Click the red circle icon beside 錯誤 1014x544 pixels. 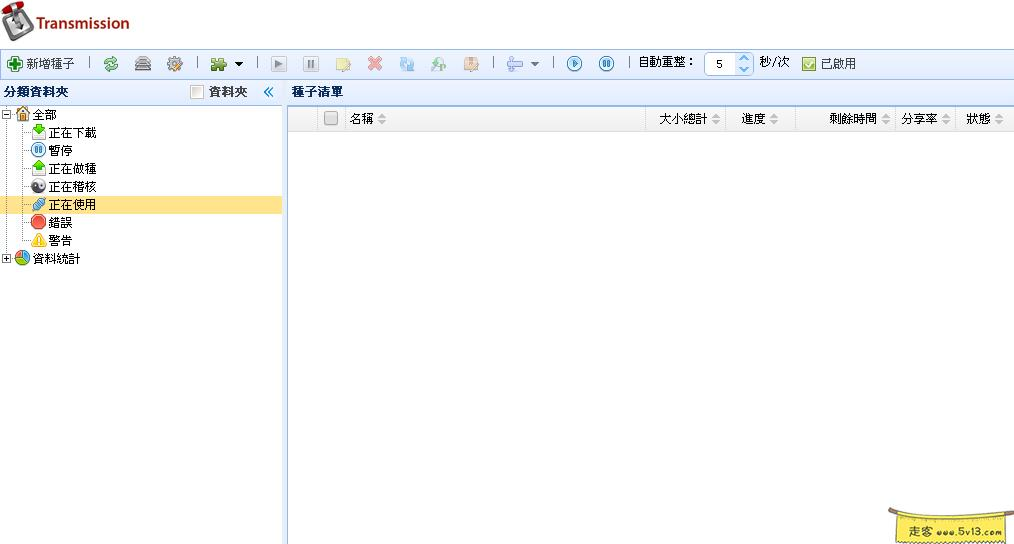click(39, 222)
